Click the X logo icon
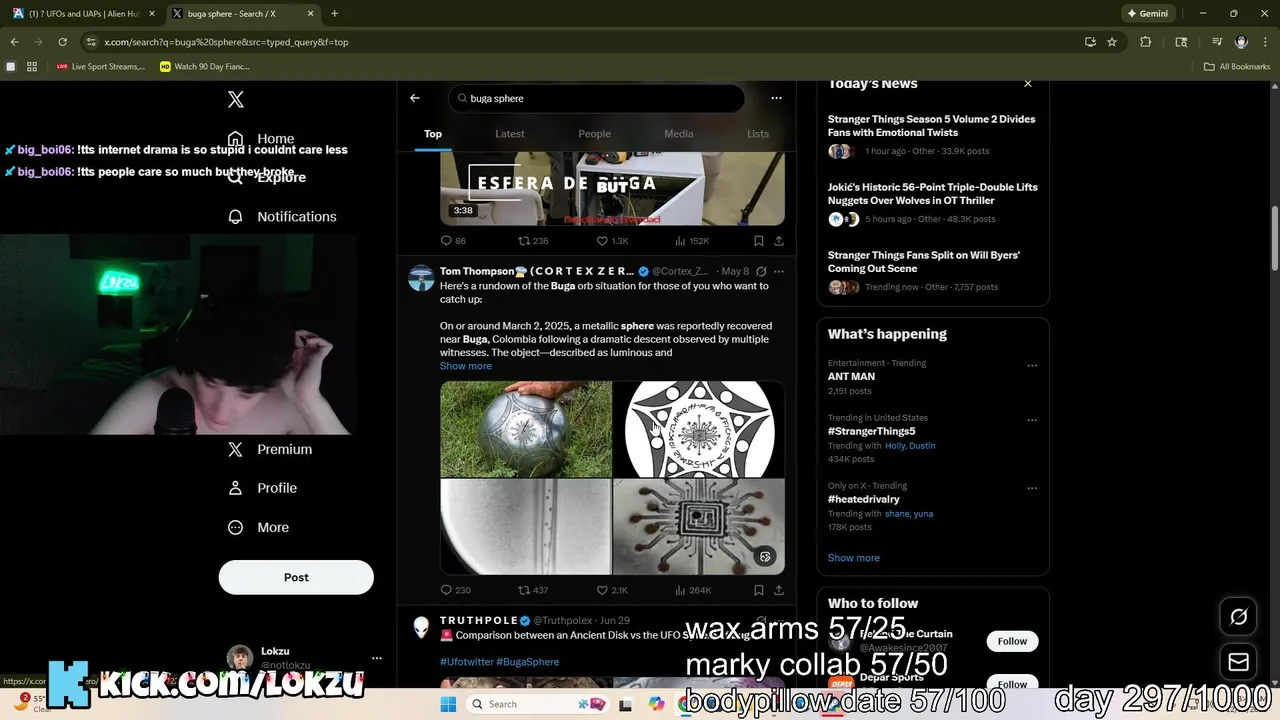The width and height of the screenshot is (1280, 720). (x=236, y=99)
